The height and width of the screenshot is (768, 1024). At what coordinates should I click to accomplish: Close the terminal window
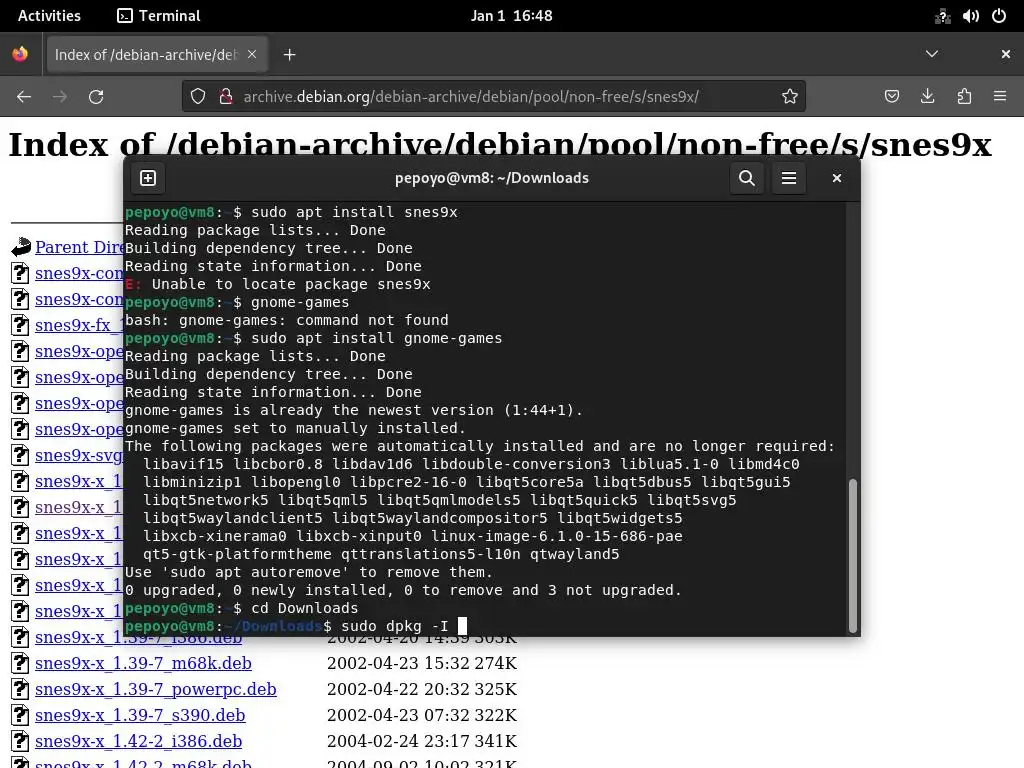click(837, 178)
